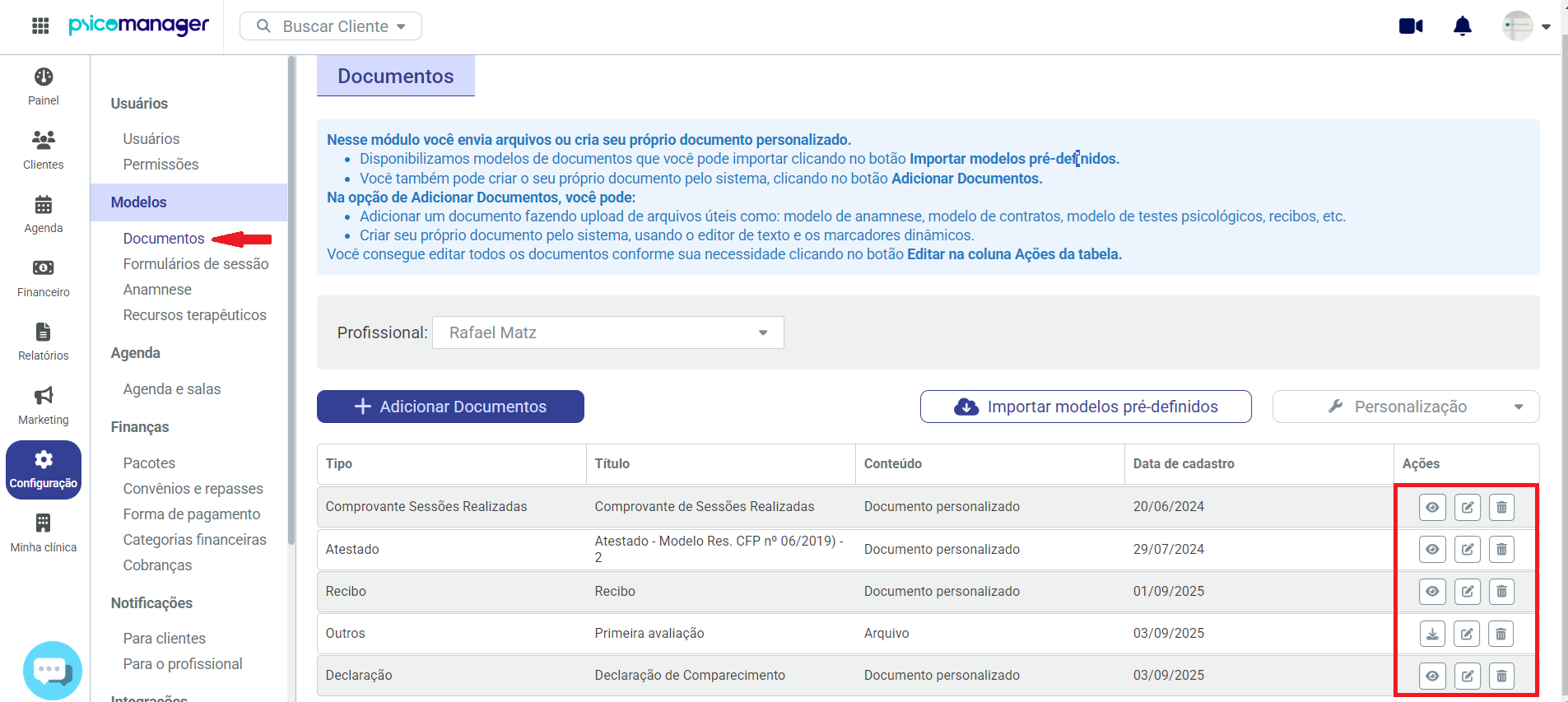Delete the Primeira avaliação document
This screenshot has width=1568, height=702.
coord(1501,634)
